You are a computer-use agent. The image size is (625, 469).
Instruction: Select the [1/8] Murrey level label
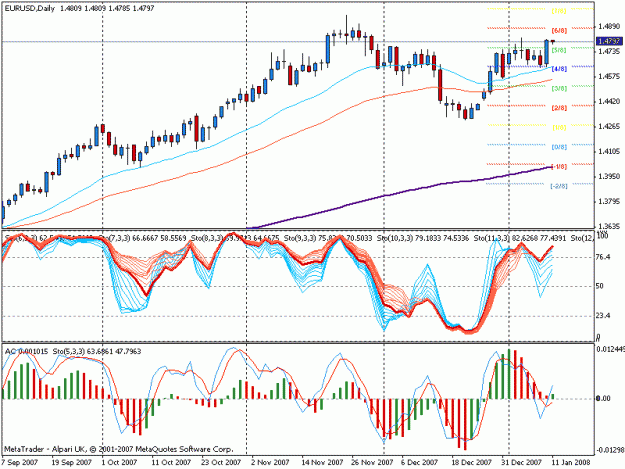pos(559,128)
